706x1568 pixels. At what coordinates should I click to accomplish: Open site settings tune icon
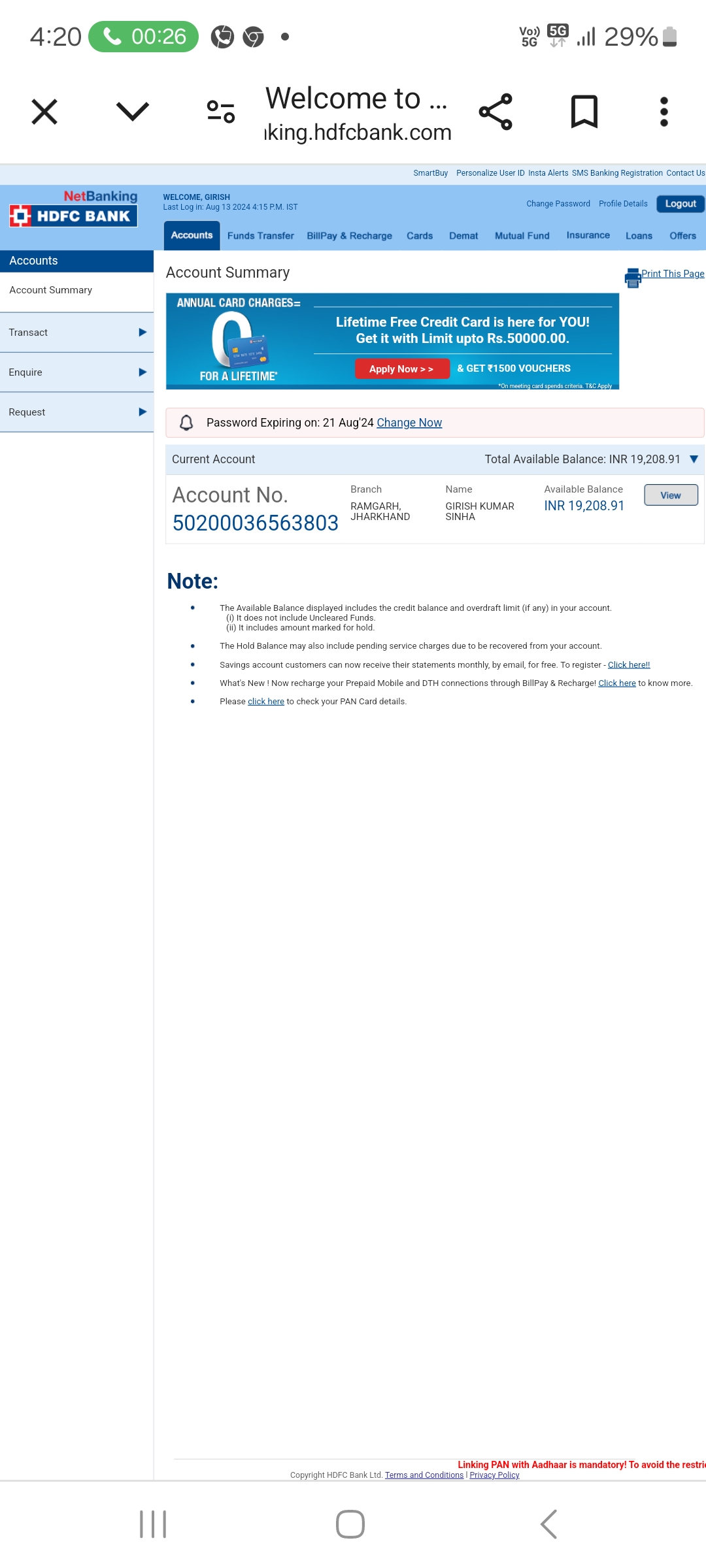pyautogui.click(x=221, y=112)
